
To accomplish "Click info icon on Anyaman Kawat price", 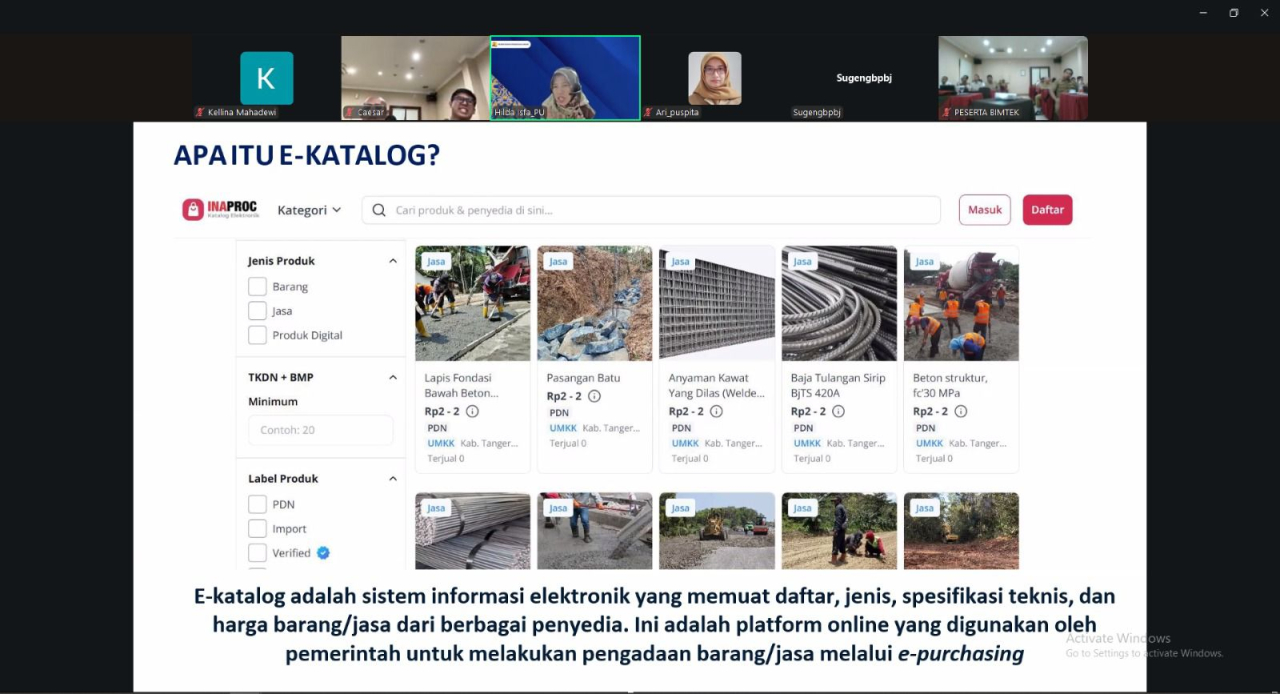I will [716, 411].
